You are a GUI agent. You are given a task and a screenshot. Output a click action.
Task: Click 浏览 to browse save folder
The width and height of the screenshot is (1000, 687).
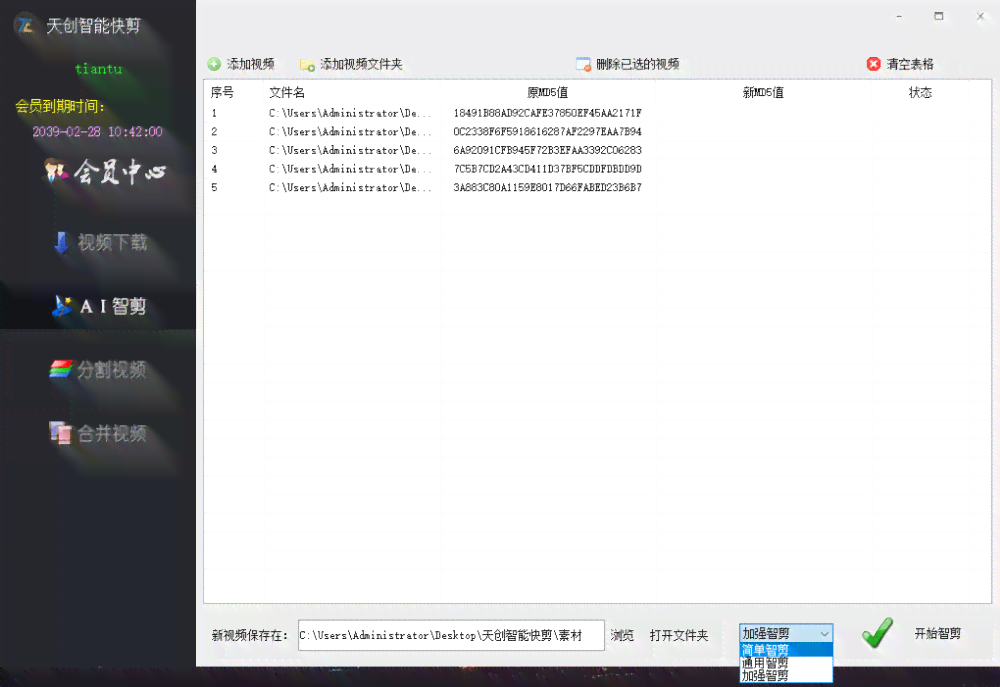[x=622, y=635]
